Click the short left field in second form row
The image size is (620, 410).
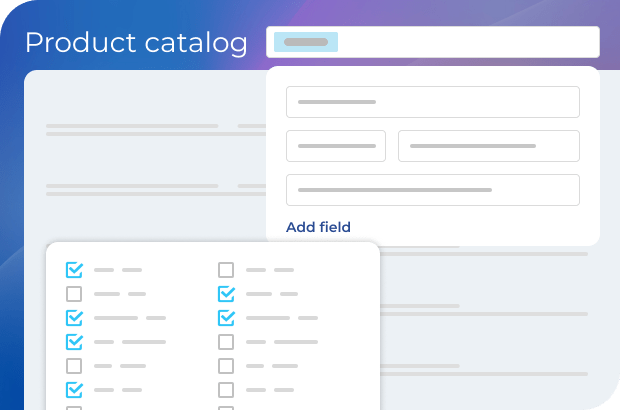[x=336, y=146]
